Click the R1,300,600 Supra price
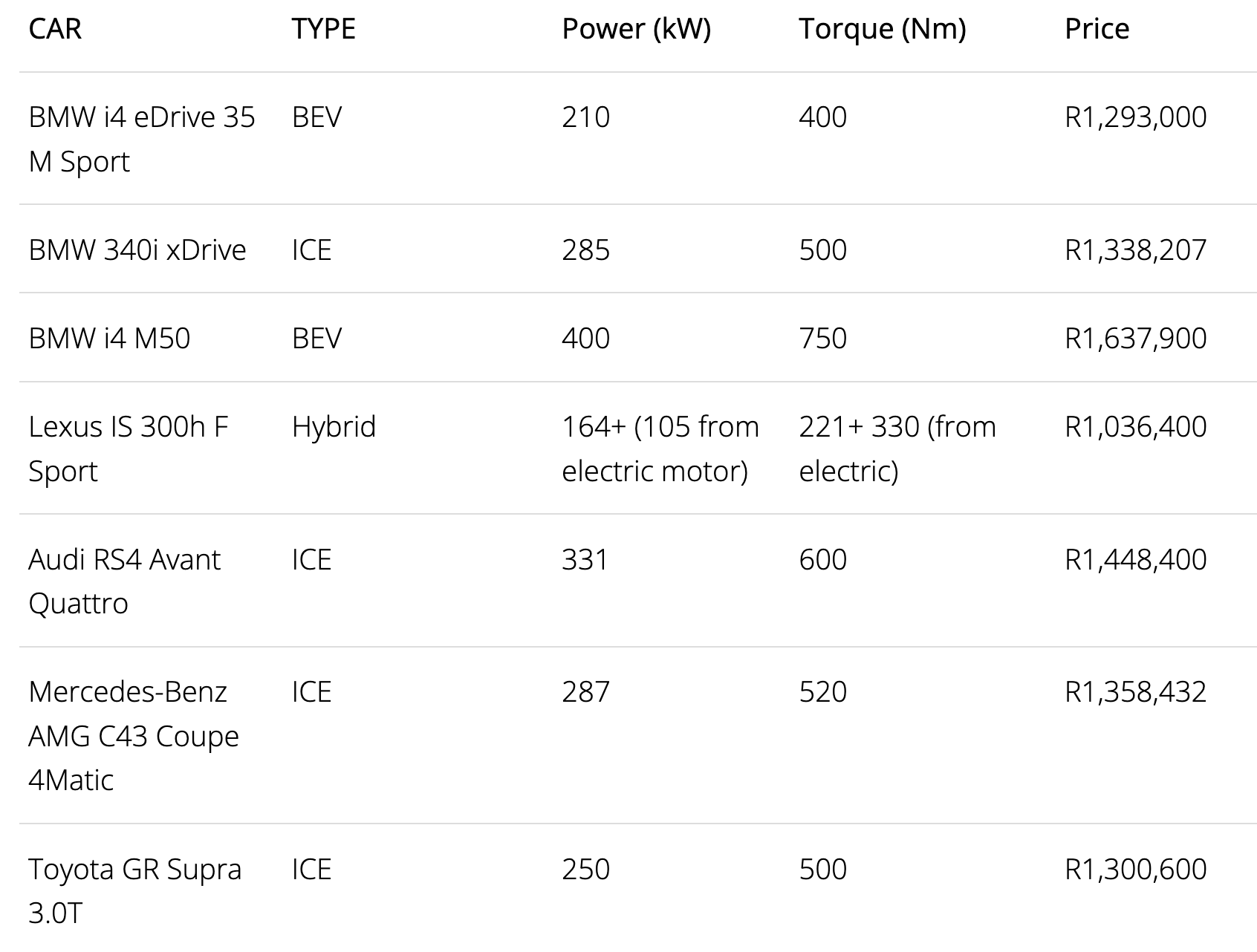This screenshot has width=1257, height=952. 1135,869
